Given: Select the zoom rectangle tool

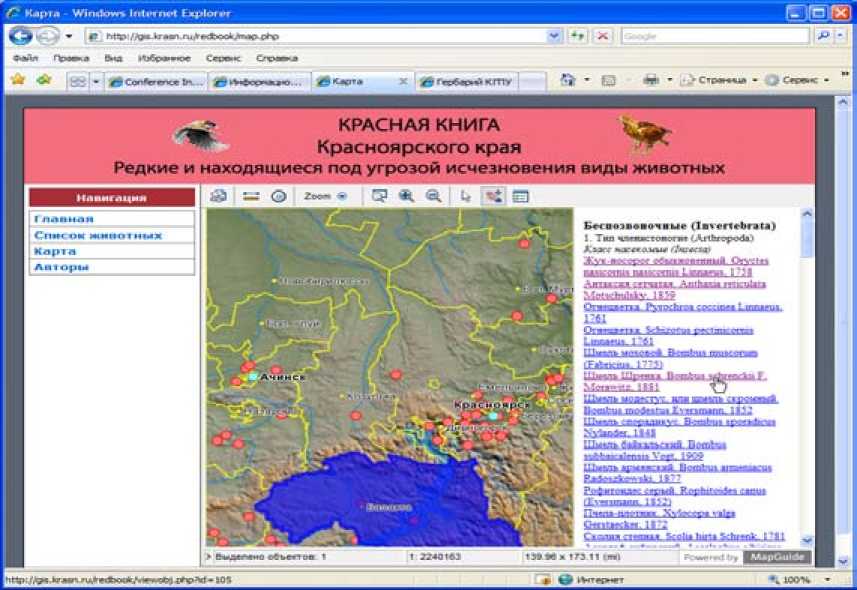Looking at the screenshot, I should point(379,196).
